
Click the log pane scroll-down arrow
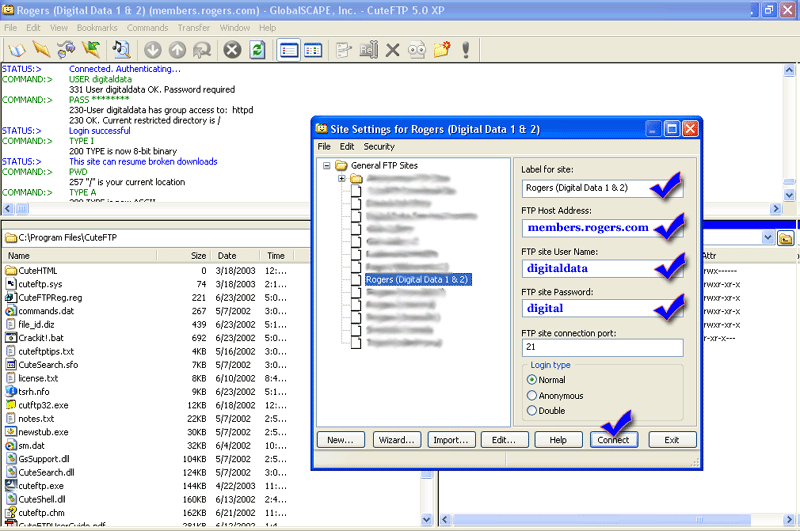point(789,195)
